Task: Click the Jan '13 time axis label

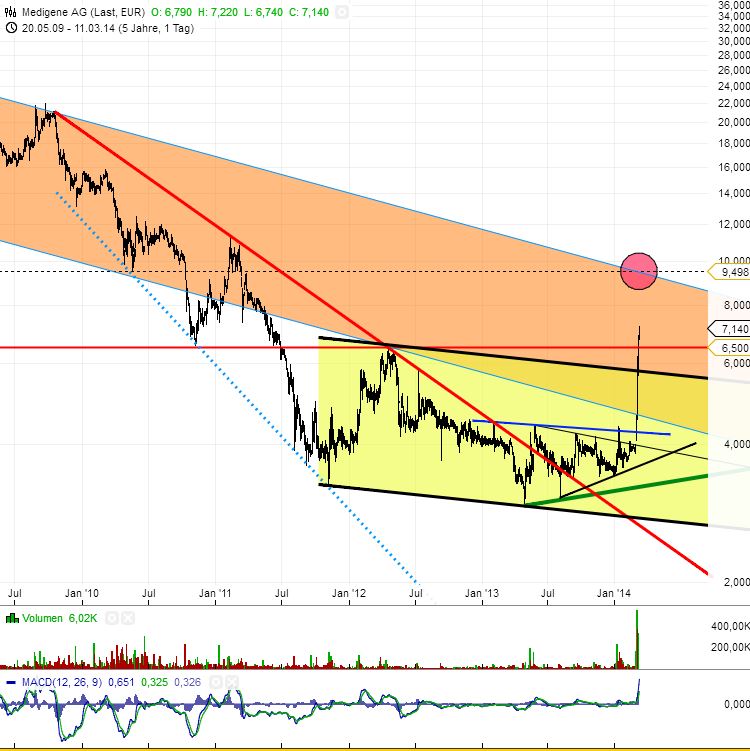Action: tap(482, 593)
